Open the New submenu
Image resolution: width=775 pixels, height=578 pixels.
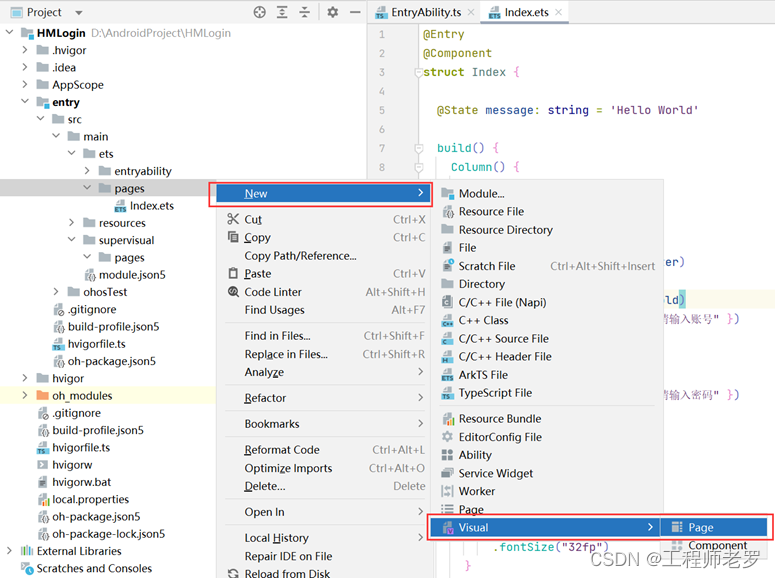tap(321, 193)
